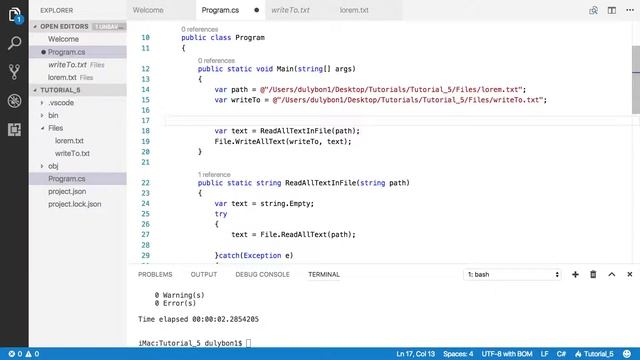The width and height of the screenshot is (640, 360).
Task: Expand the .vscode folder
Action: pos(61,103)
